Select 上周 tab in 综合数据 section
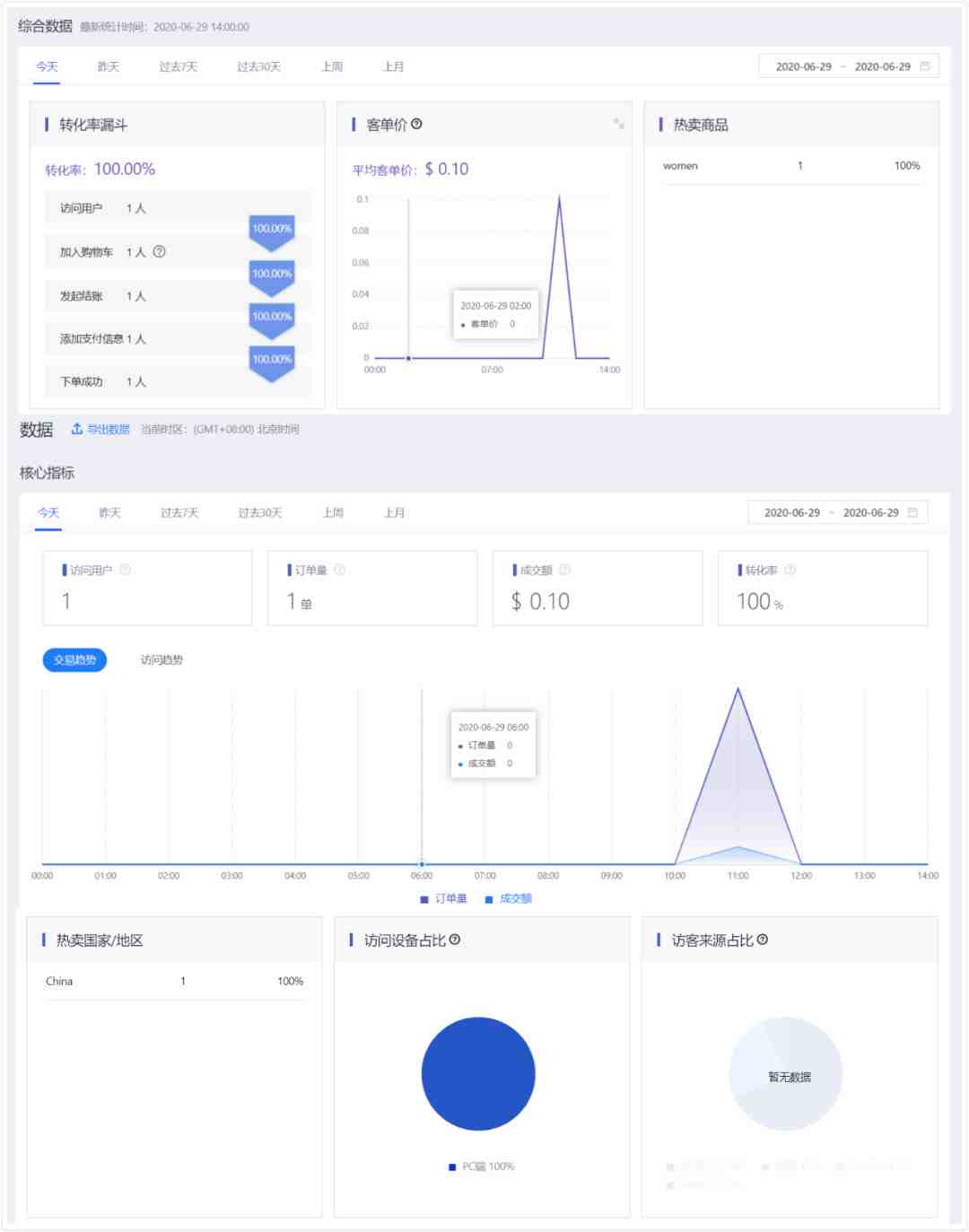This screenshot has height=1232, width=969. [x=333, y=66]
